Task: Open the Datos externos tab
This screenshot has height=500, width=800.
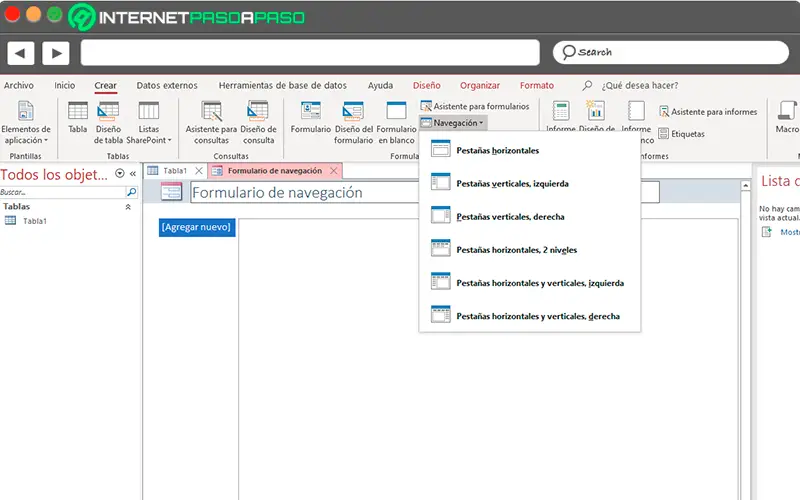Action: coord(167,85)
